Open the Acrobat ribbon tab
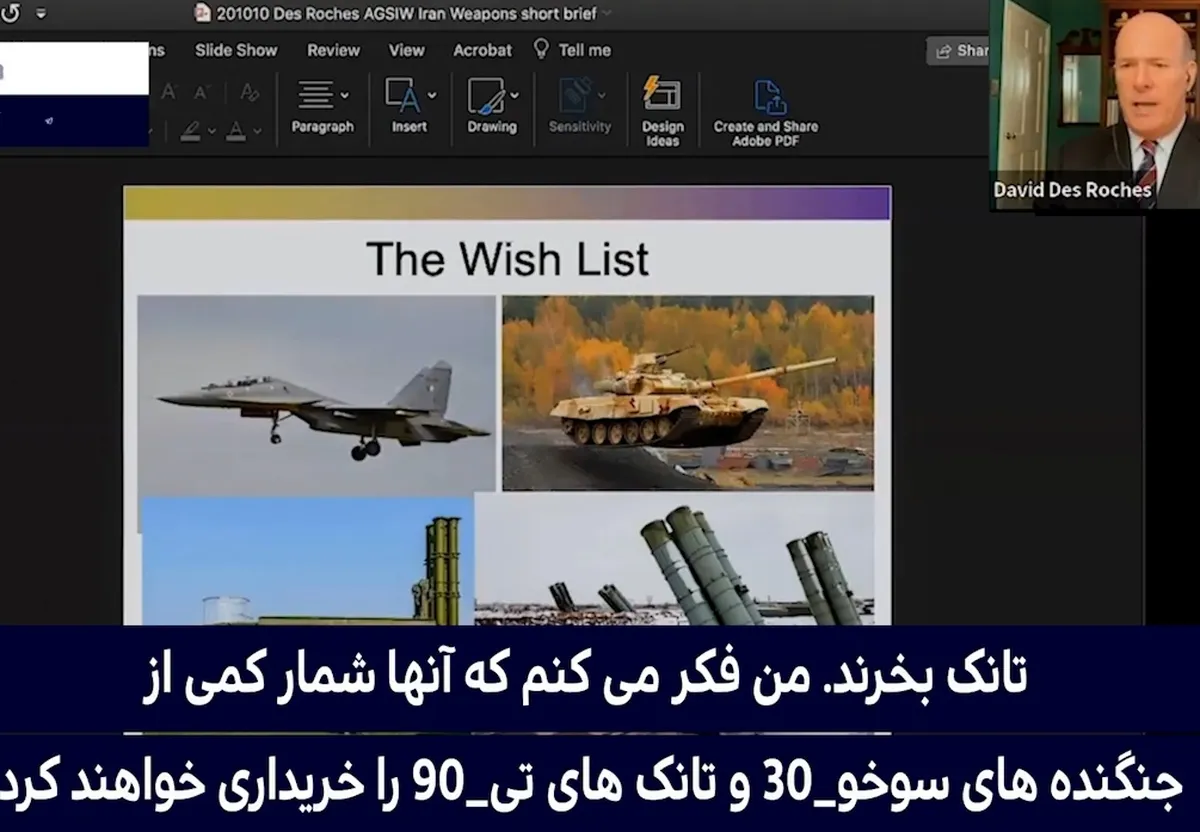This screenshot has width=1200, height=832. [482, 50]
